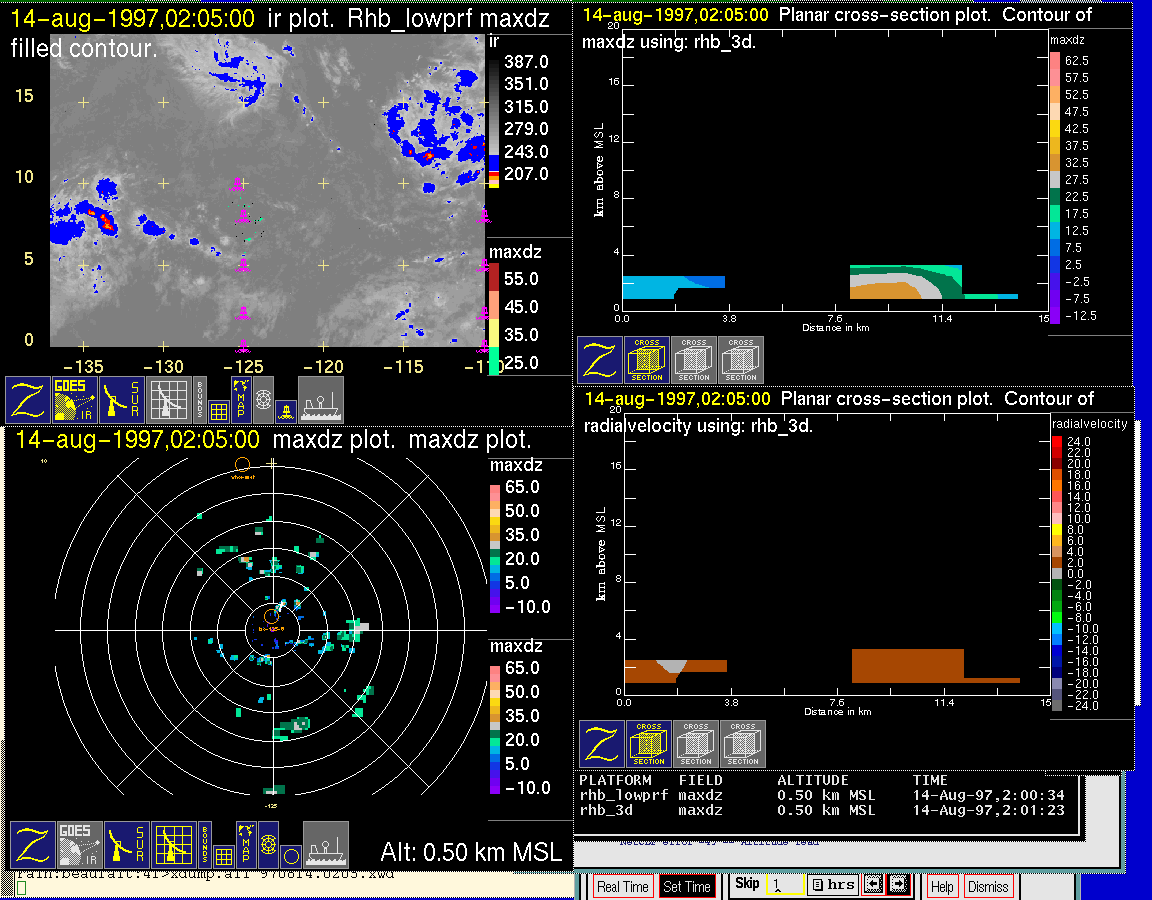Viewport: 1152px width, 900px height.
Task: Step forward in time with the right arrow
Action: click(x=898, y=885)
